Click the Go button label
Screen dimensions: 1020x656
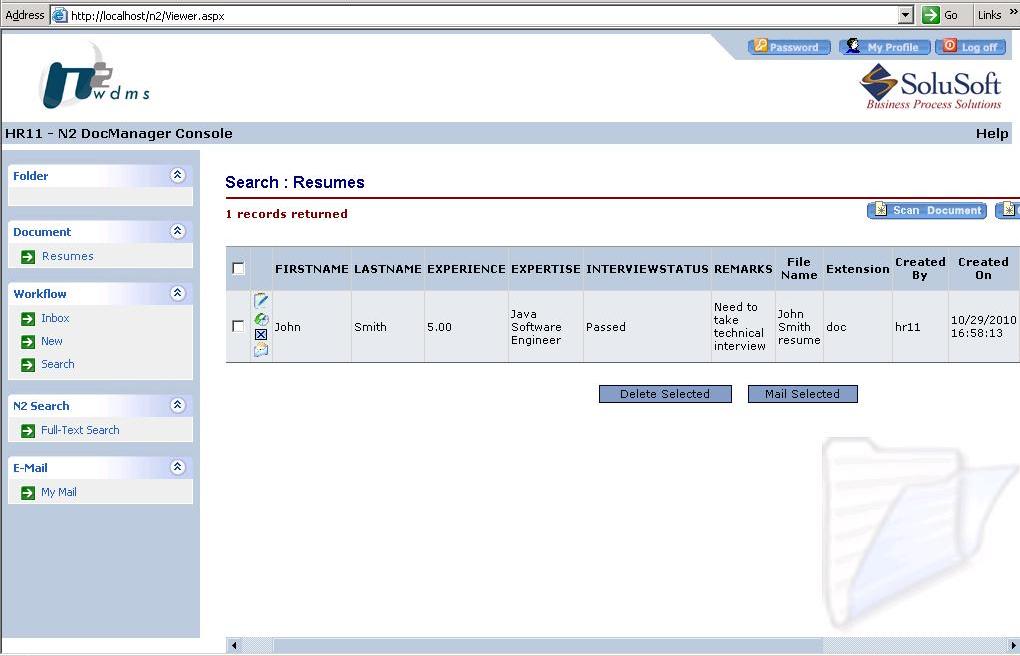pyautogui.click(x=950, y=15)
